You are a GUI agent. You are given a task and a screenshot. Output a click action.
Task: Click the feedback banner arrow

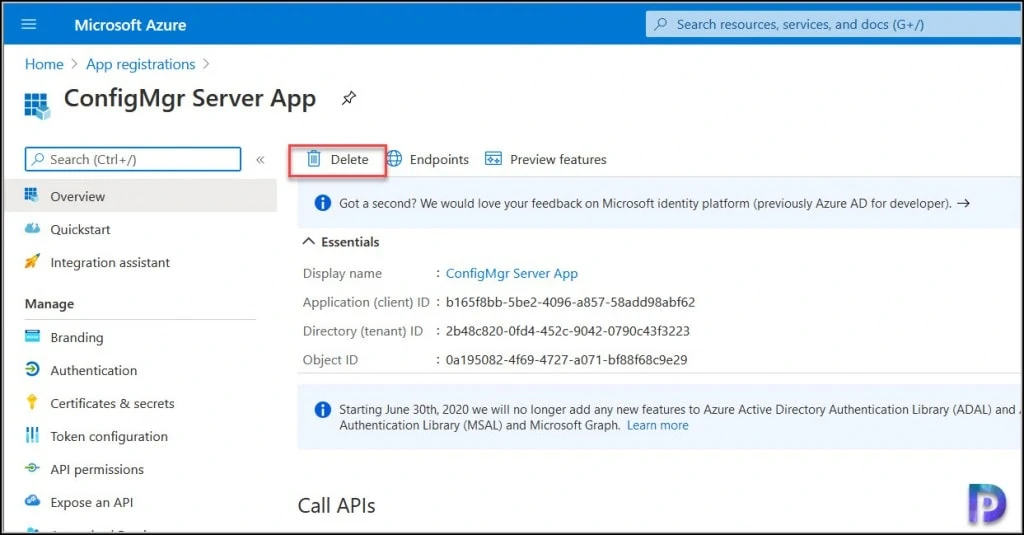[963, 204]
